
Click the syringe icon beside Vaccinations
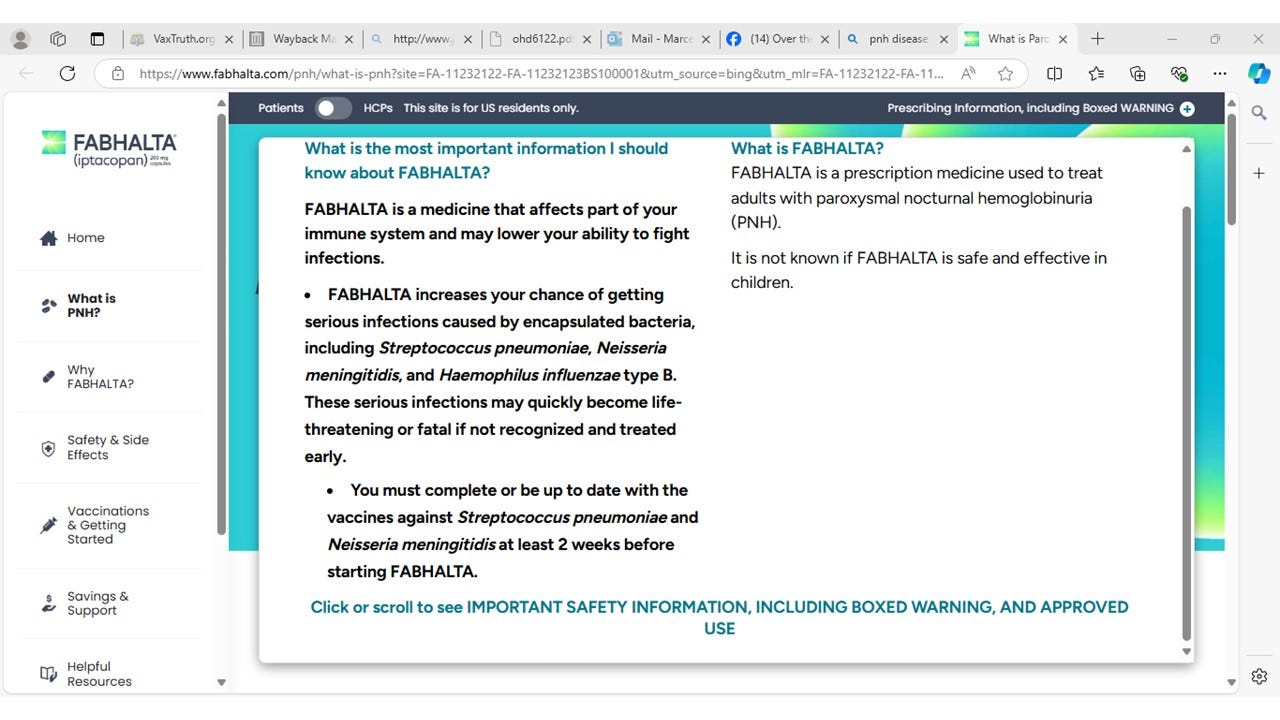pyautogui.click(x=48, y=525)
